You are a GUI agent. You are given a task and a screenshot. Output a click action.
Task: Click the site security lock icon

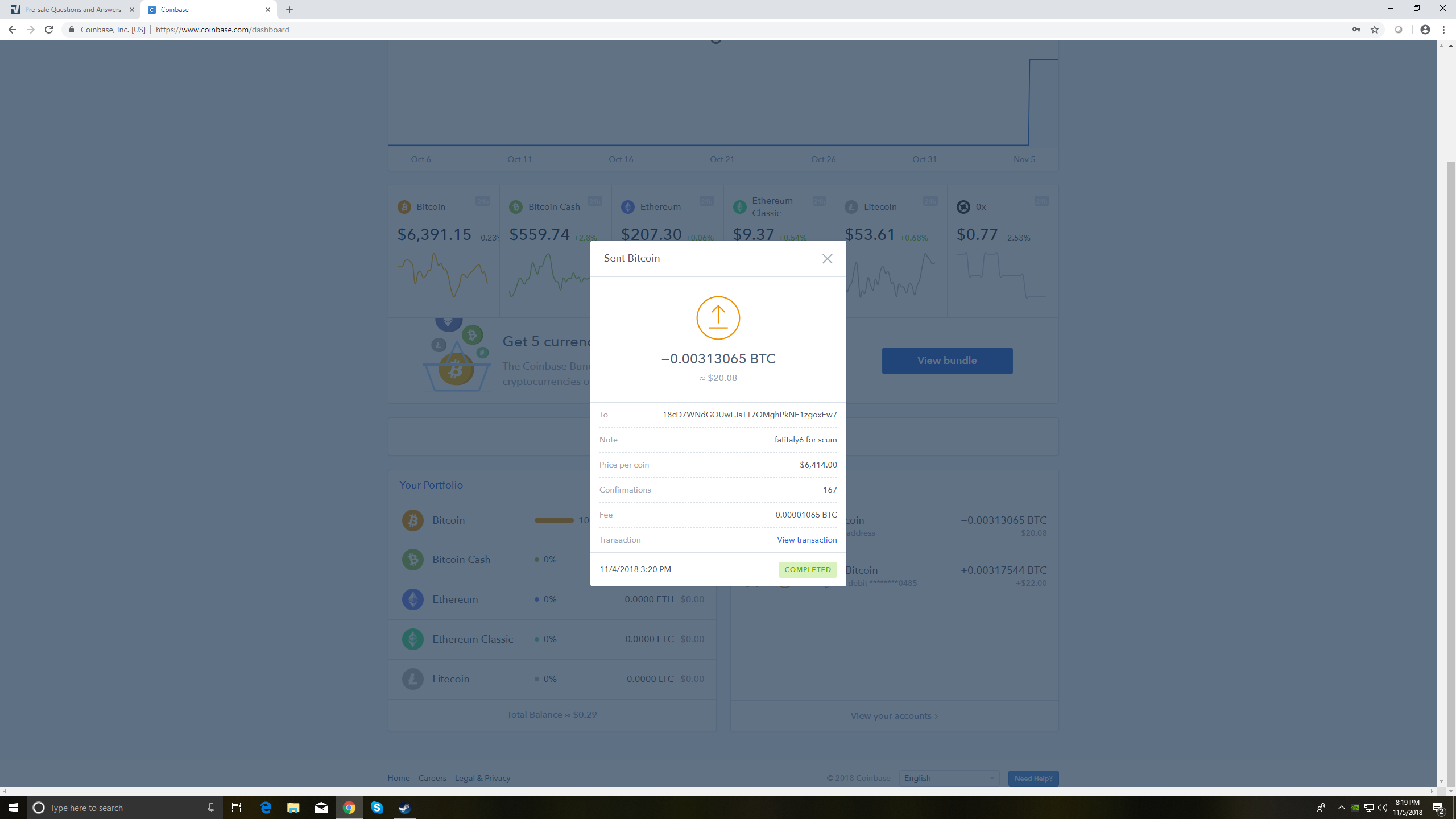point(72,30)
